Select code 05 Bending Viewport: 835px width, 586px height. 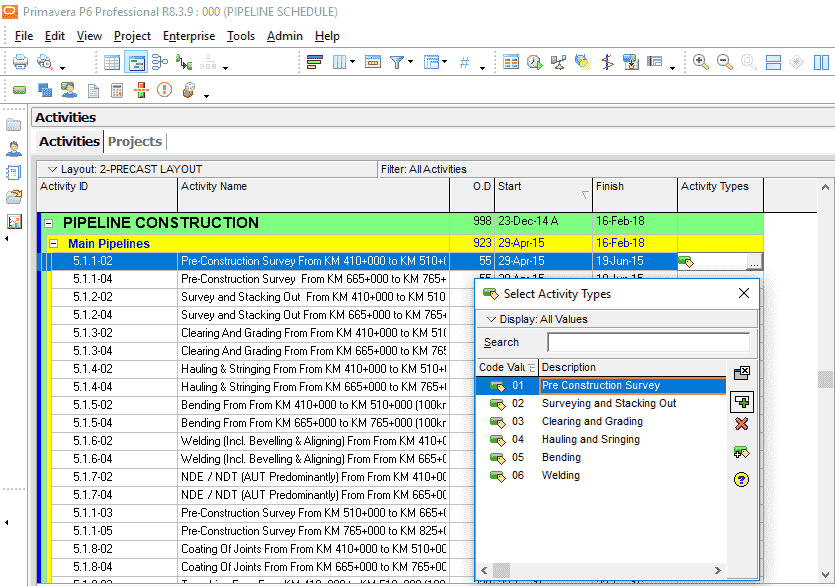point(601,458)
